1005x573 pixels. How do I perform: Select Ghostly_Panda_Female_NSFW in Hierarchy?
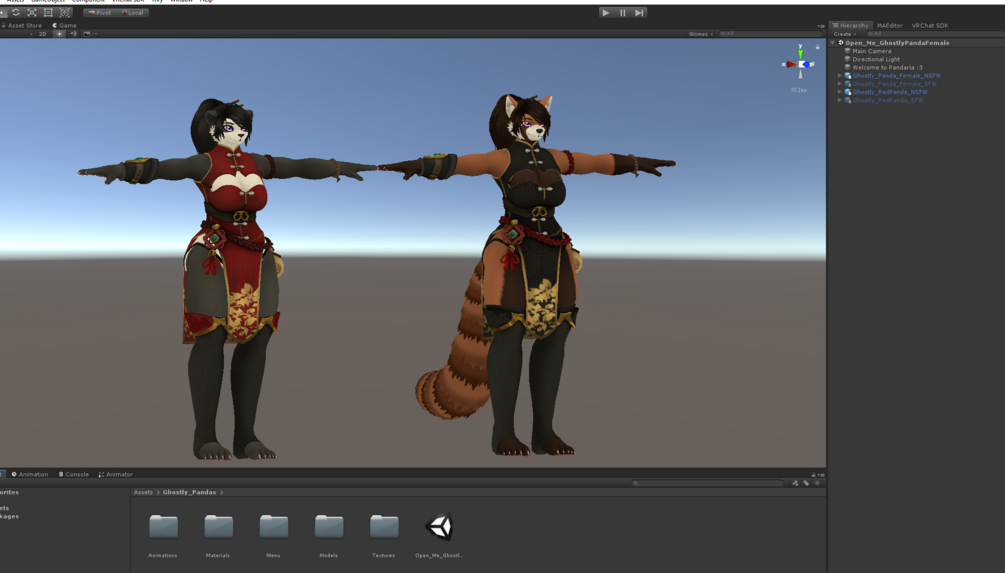(897, 76)
